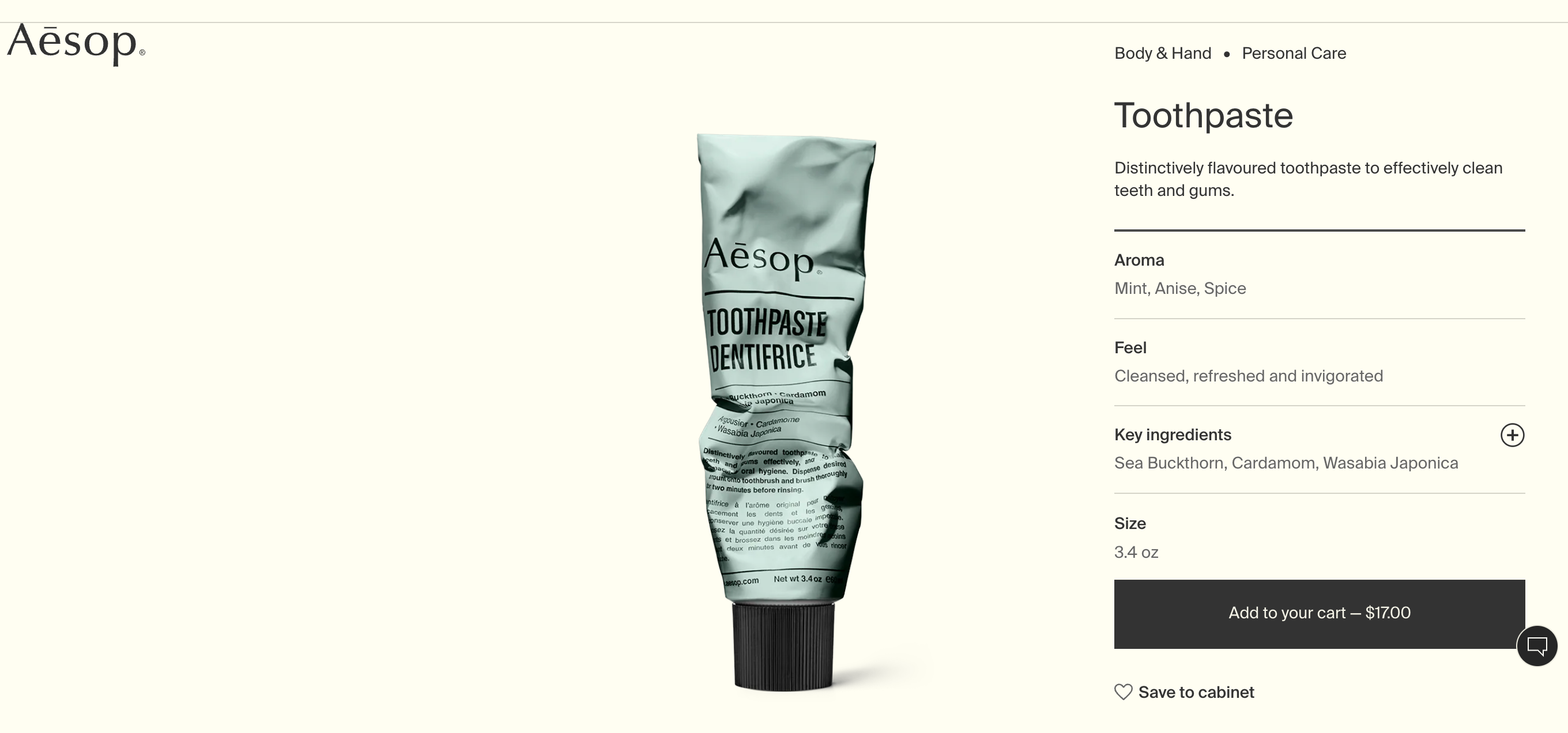The width and height of the screenshot is (1568, 733).
Task: Click the 3.4 oz size value
Action: tap(1136, 552)
